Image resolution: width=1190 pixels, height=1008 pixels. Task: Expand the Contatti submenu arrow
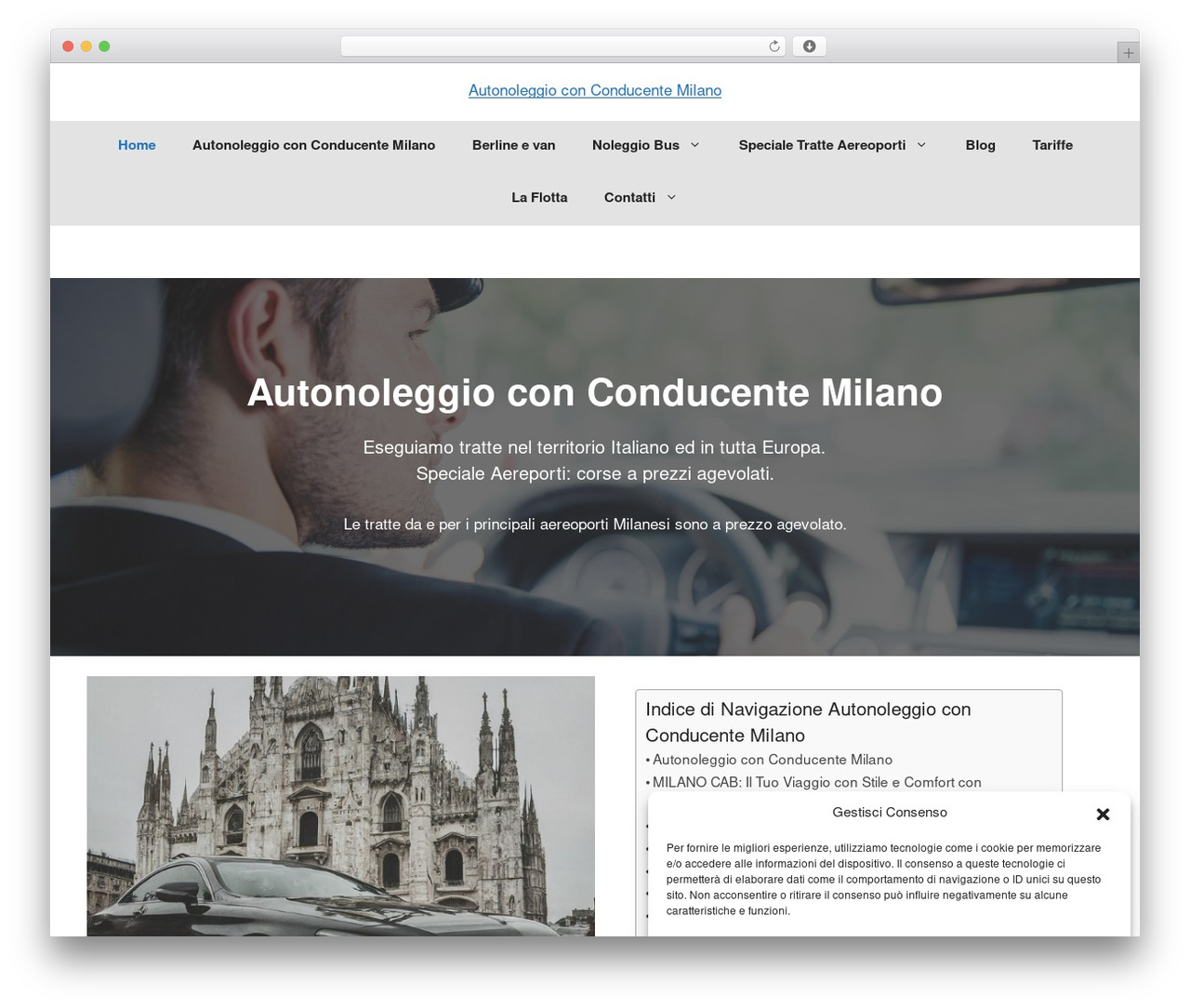tap(671, 197)
